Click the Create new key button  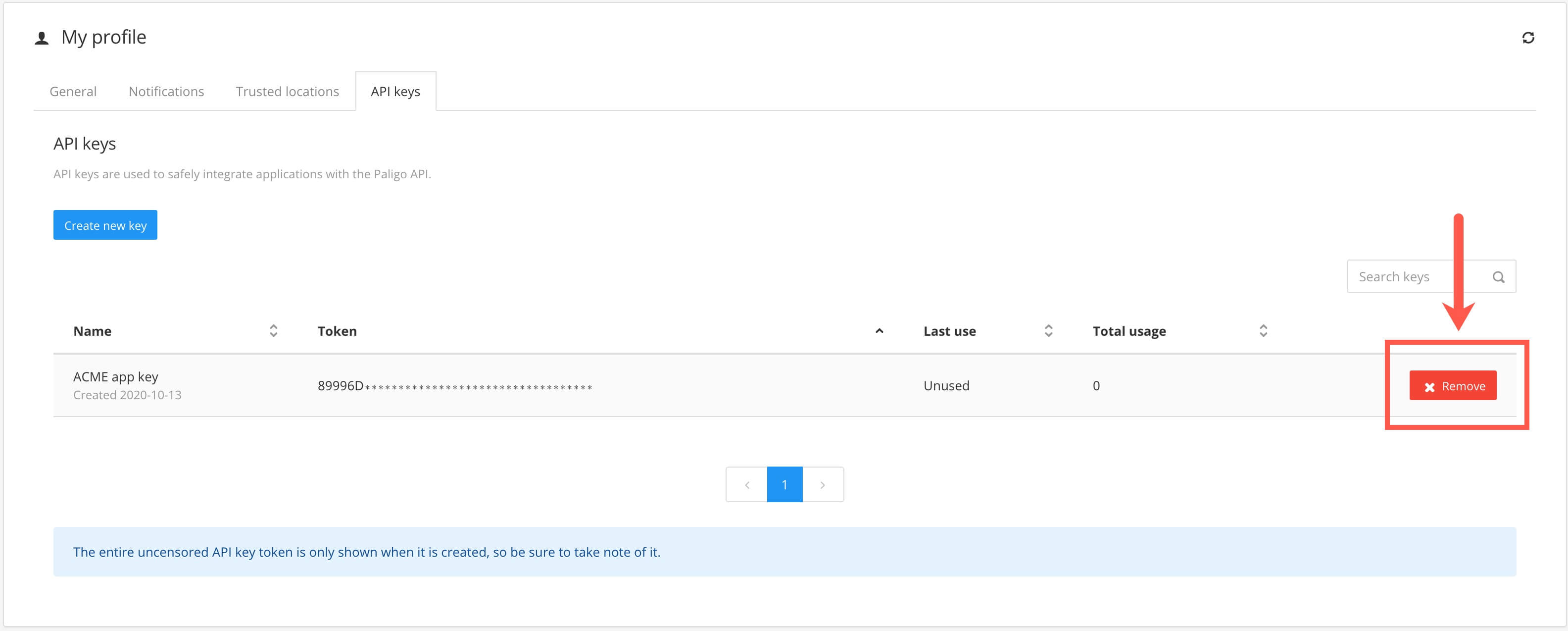coord(105,225)
